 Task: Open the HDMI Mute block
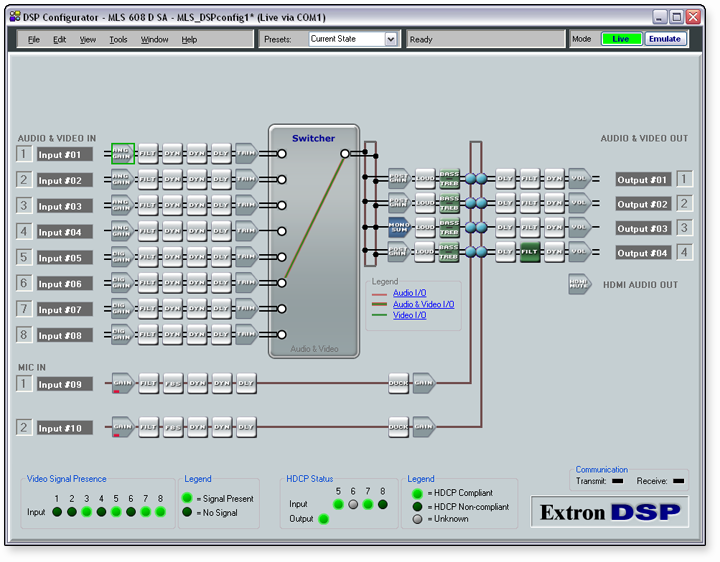click(580, 285)
